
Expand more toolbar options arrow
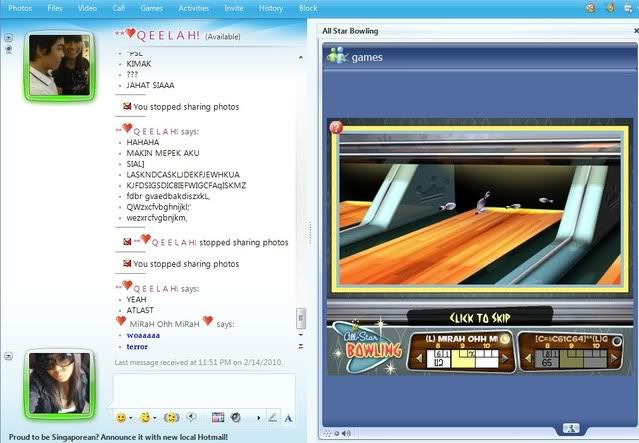[x=259, y=418]
